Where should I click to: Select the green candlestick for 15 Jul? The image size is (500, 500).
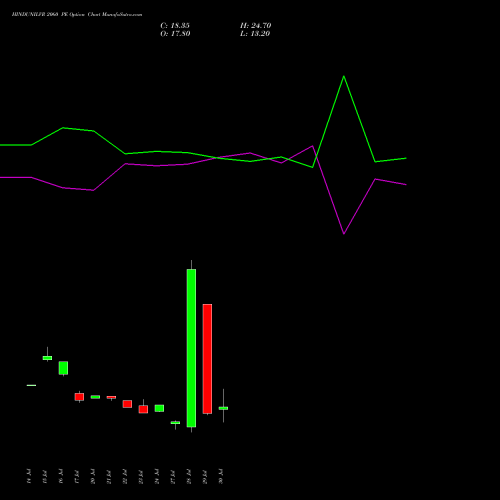(47, 358)
